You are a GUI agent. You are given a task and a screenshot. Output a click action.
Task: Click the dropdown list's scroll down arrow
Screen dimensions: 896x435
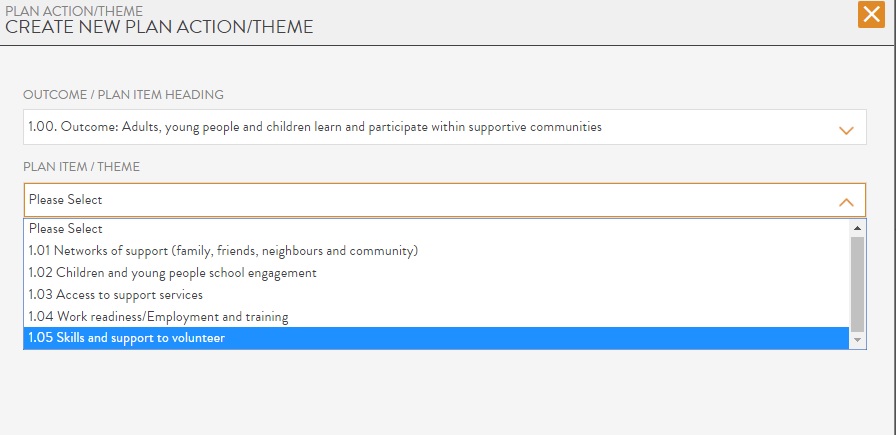click(x=857, y=340)
